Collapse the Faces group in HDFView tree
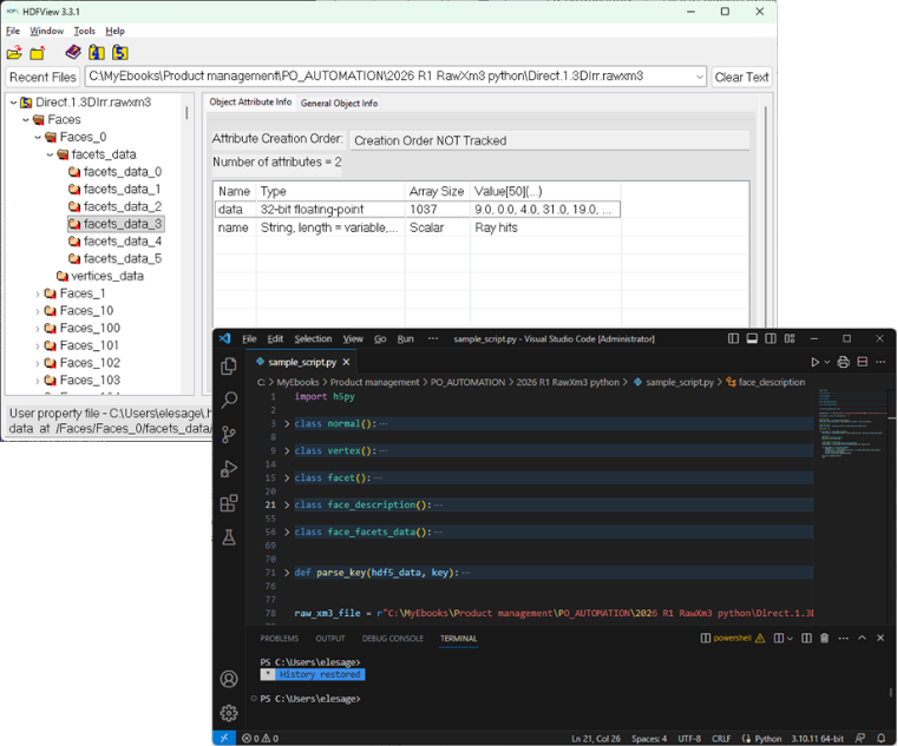The image size is (898, 746). tap(25, 120)
